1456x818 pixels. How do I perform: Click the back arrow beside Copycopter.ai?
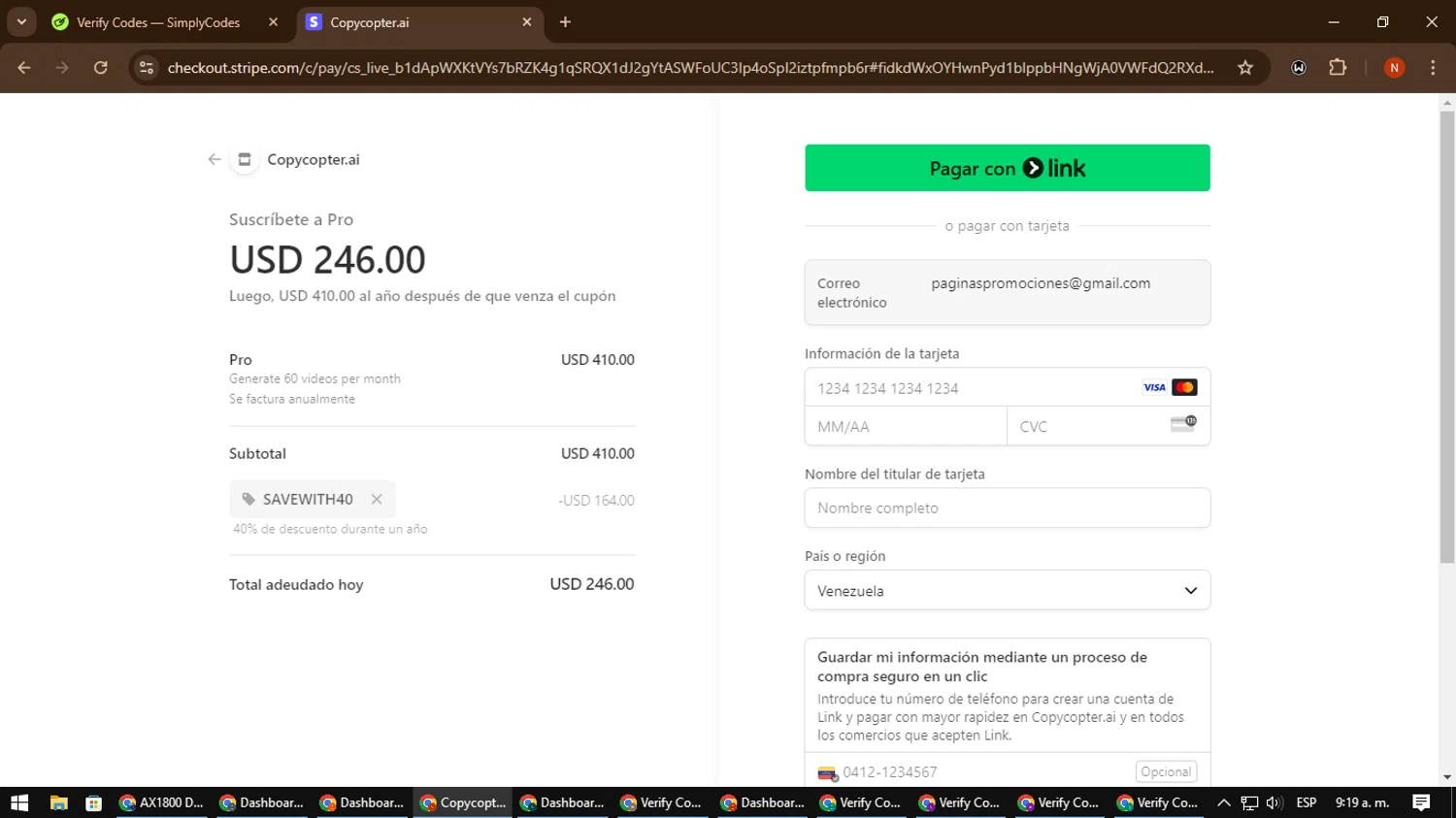tap(215, 159)
